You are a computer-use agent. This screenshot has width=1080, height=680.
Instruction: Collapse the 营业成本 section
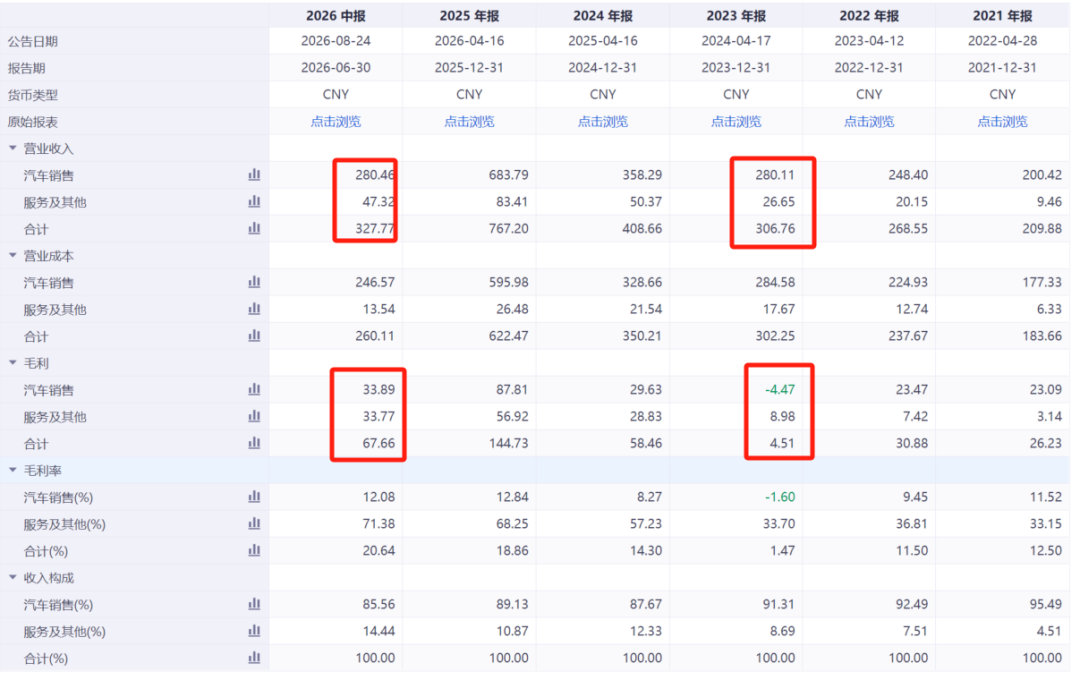(12, 256)
